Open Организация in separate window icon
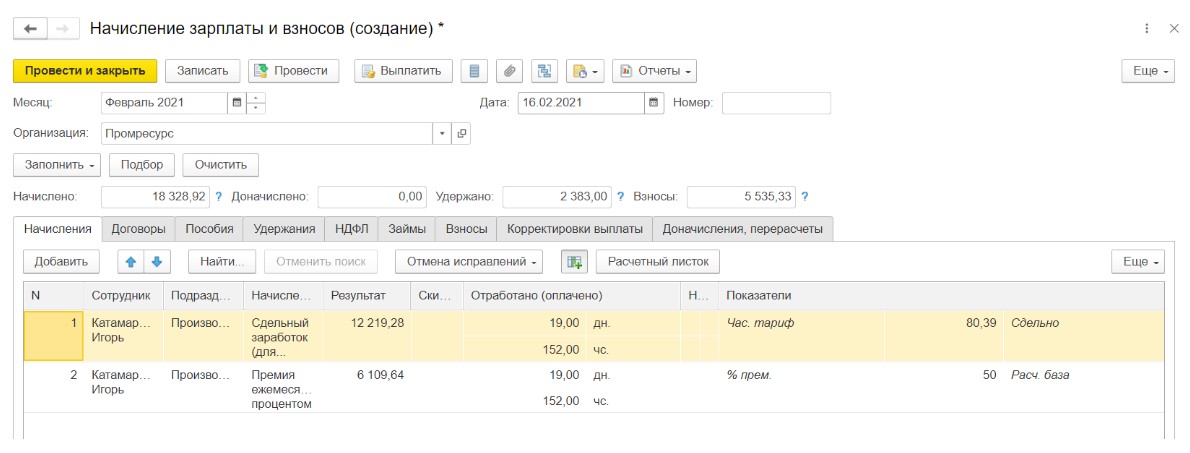The width and height of the screenshot is (1190, 453). pyautogui.click(x=461, y=133)
